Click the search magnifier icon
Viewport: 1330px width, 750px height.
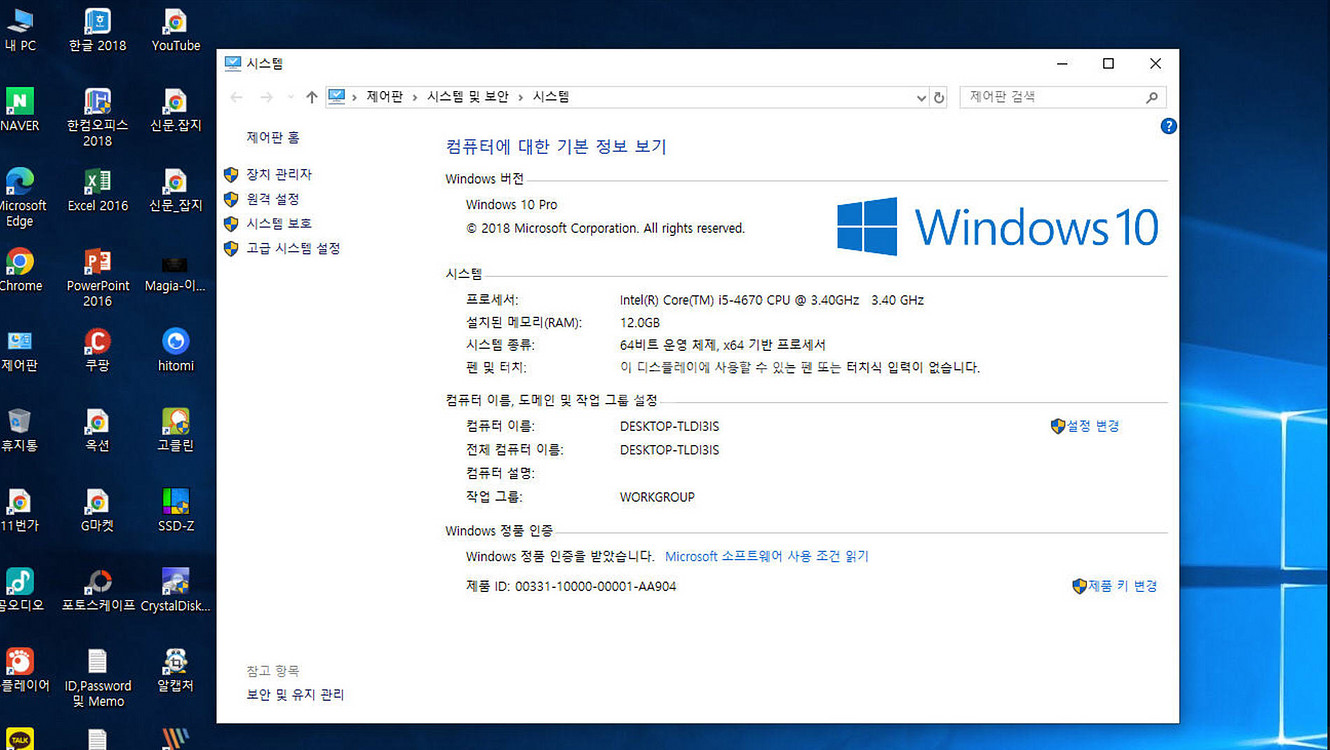point(1152,97)
